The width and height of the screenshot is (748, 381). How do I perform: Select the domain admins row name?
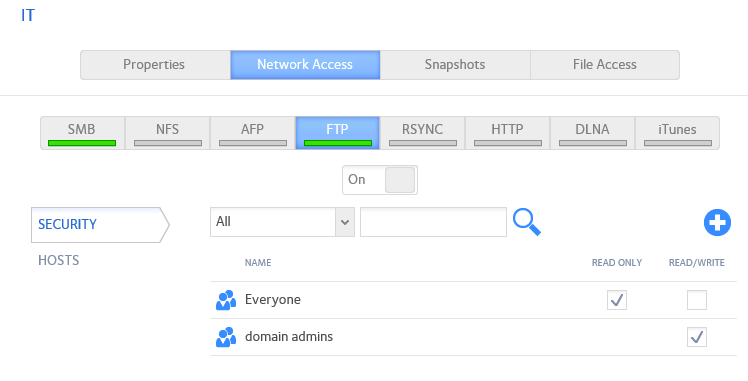(x=289, y=337)
